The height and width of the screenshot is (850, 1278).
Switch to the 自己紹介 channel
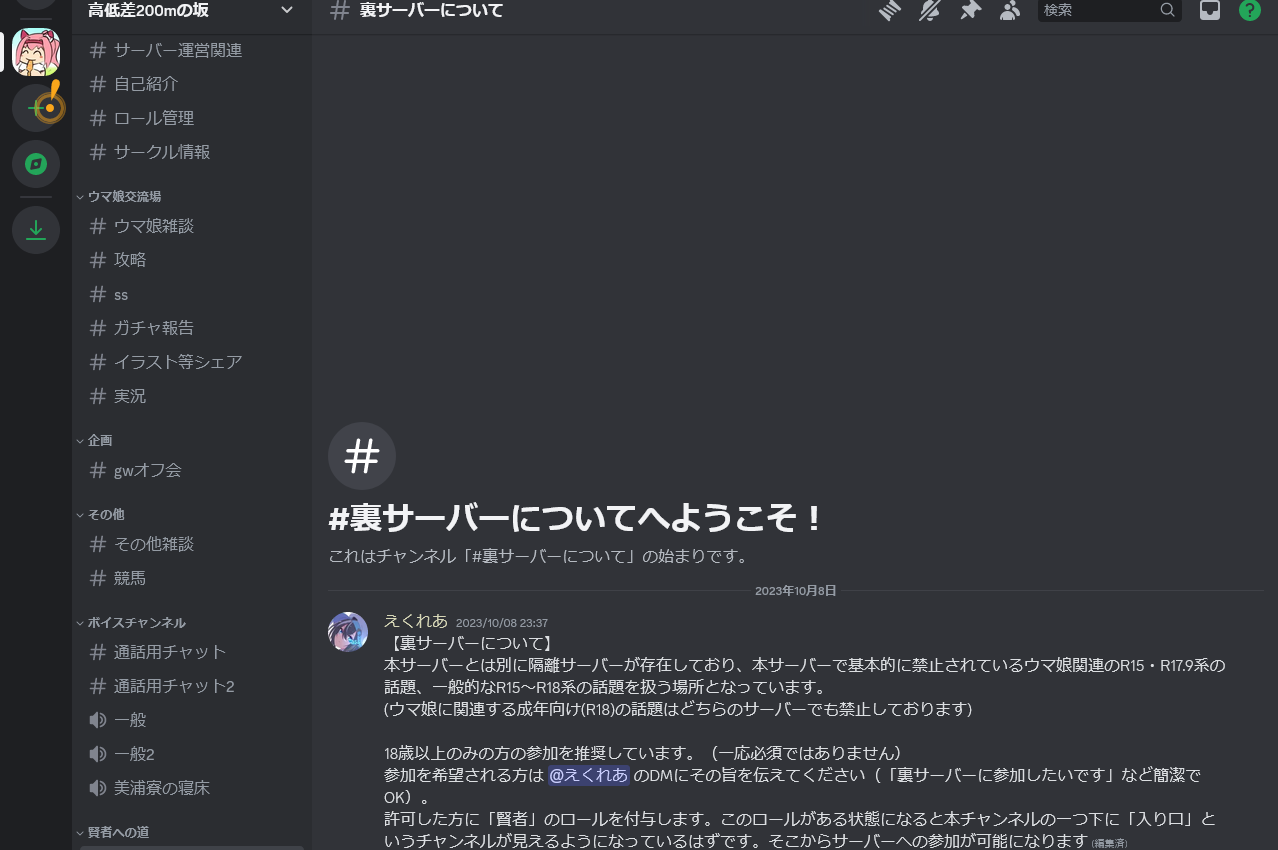(145, 84)
